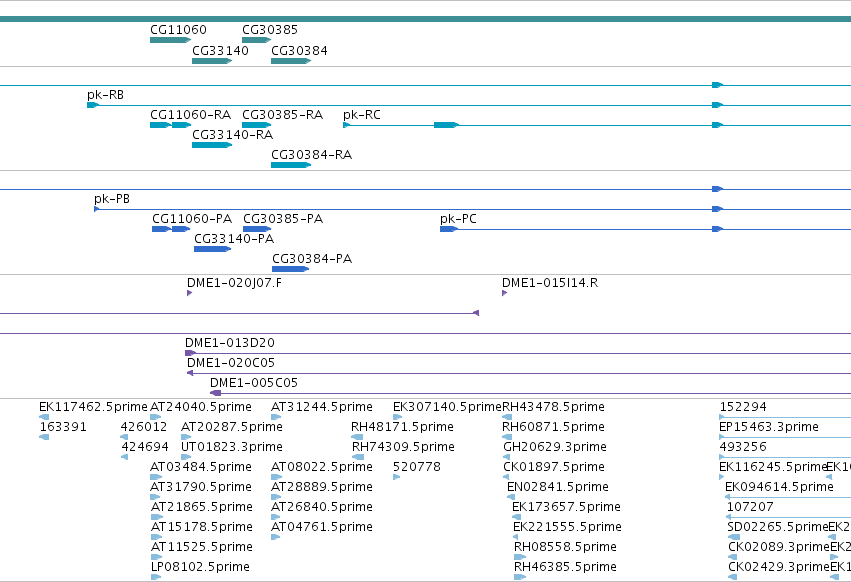This screenshot has width=851, height=582.
Task: Click the AT11525.5prime EST
Action: pyautogui.click(x=156, y=558)
